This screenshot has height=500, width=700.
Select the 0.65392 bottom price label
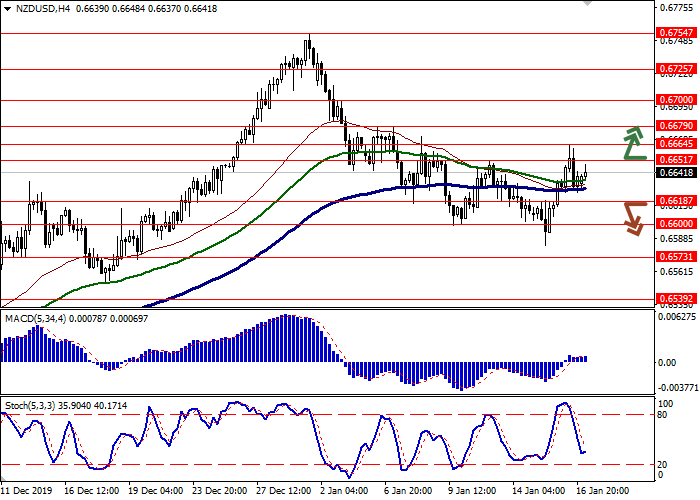[675, 299]
